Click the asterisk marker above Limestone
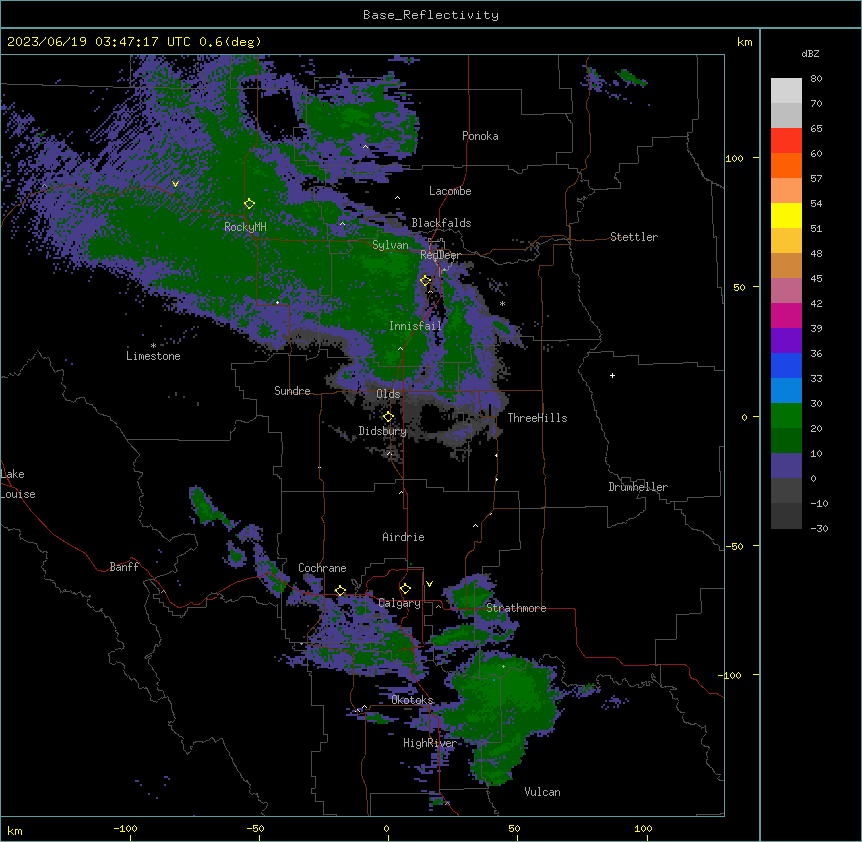 coord(153,346)
